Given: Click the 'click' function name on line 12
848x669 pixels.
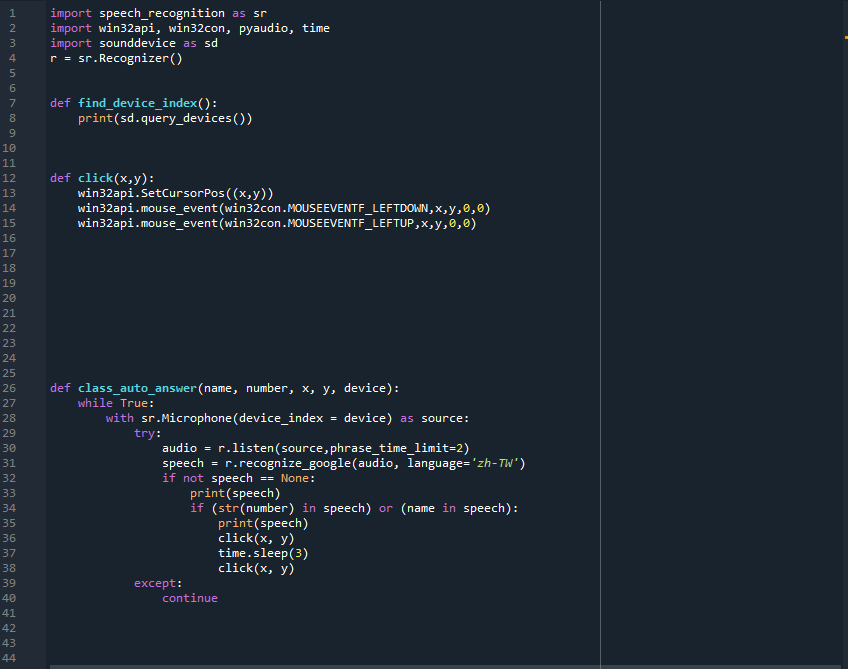Looking at the screenshot, I should (95, 178).
